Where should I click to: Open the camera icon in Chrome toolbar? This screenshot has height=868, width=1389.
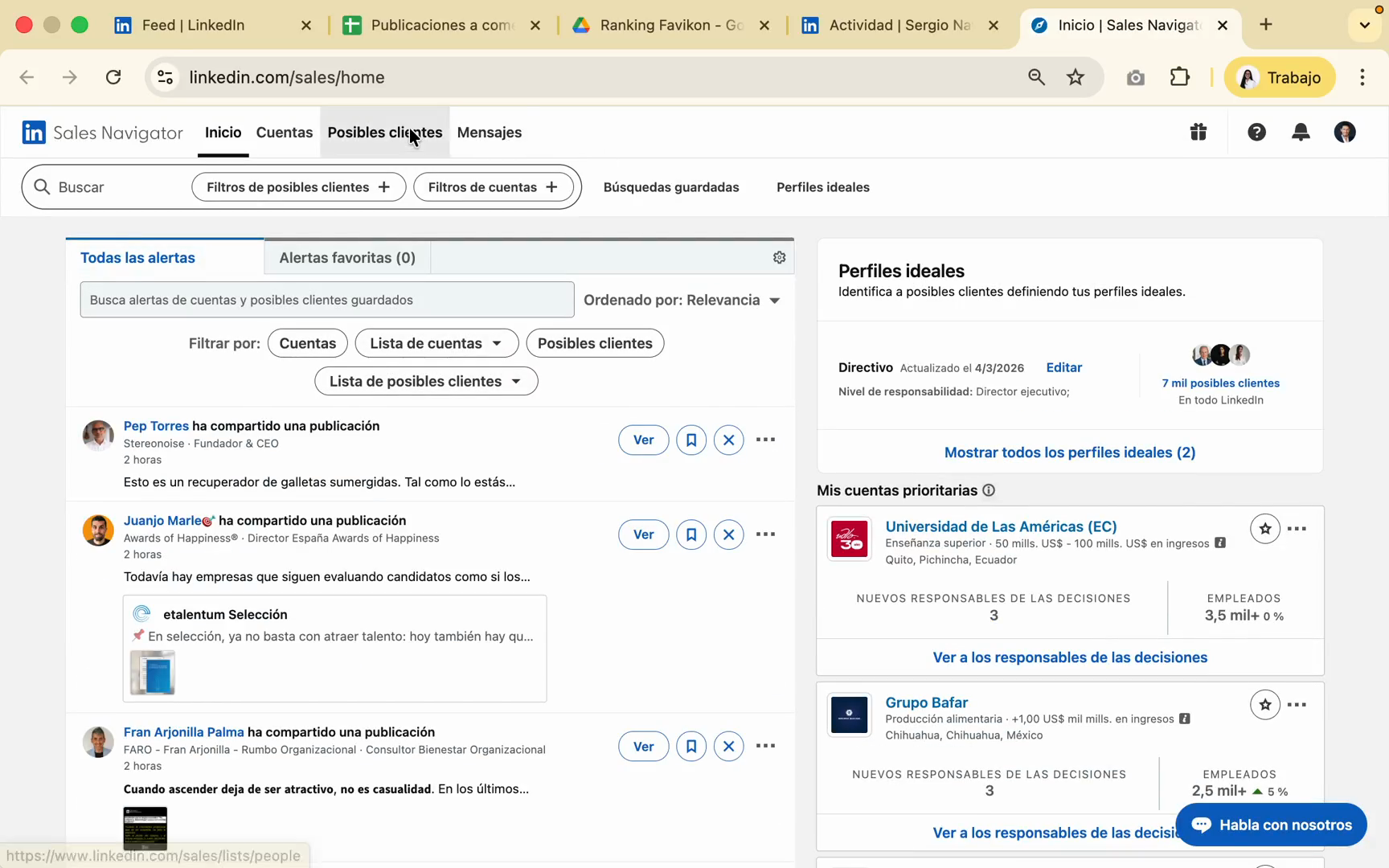[x=1135, y=77]
